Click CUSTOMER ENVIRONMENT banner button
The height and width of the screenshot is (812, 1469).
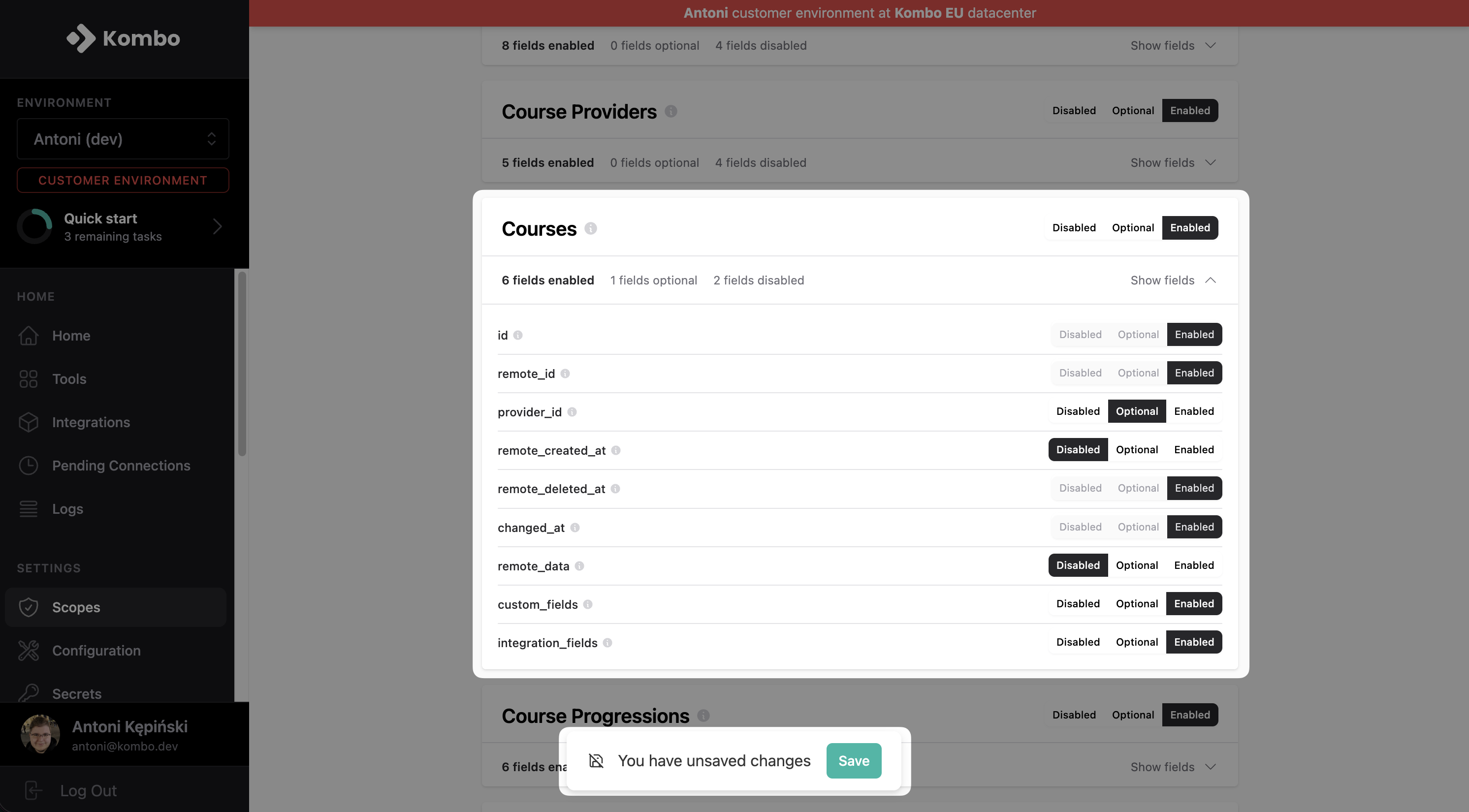coord(122,180)
